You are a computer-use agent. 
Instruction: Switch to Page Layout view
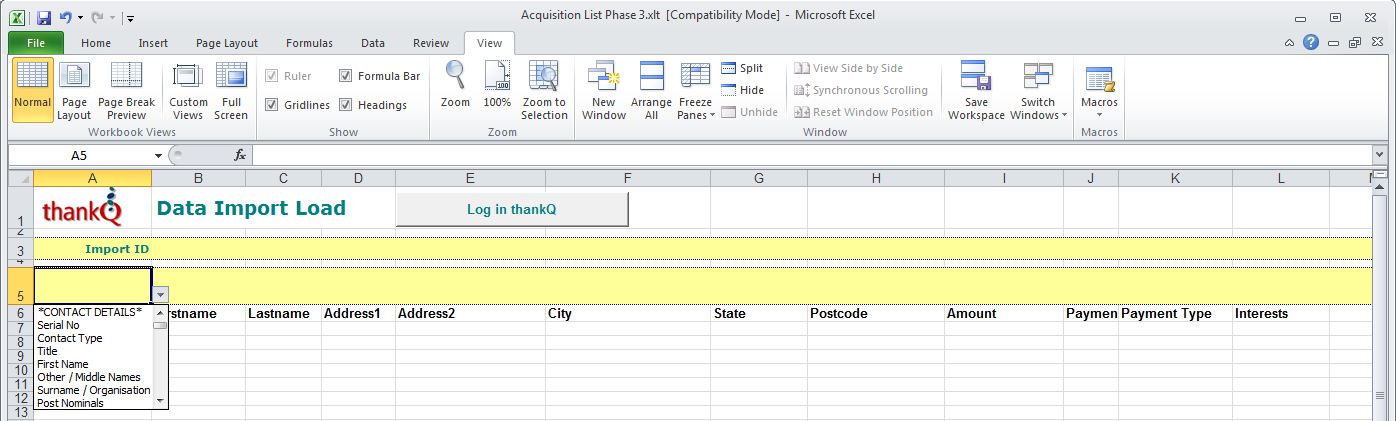[x=74, y=90]
